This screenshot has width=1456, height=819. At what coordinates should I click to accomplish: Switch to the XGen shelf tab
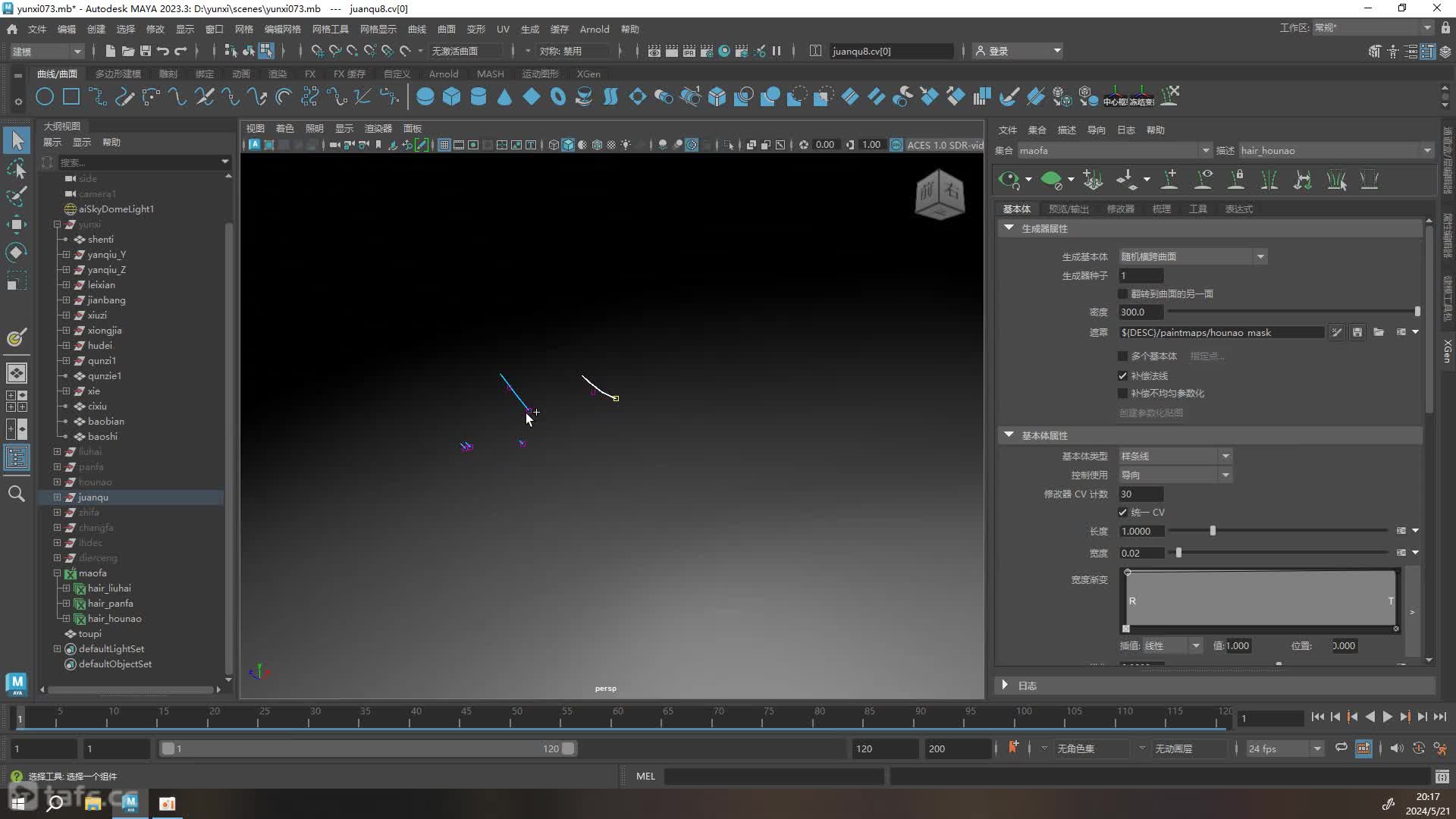pos(588,74)
